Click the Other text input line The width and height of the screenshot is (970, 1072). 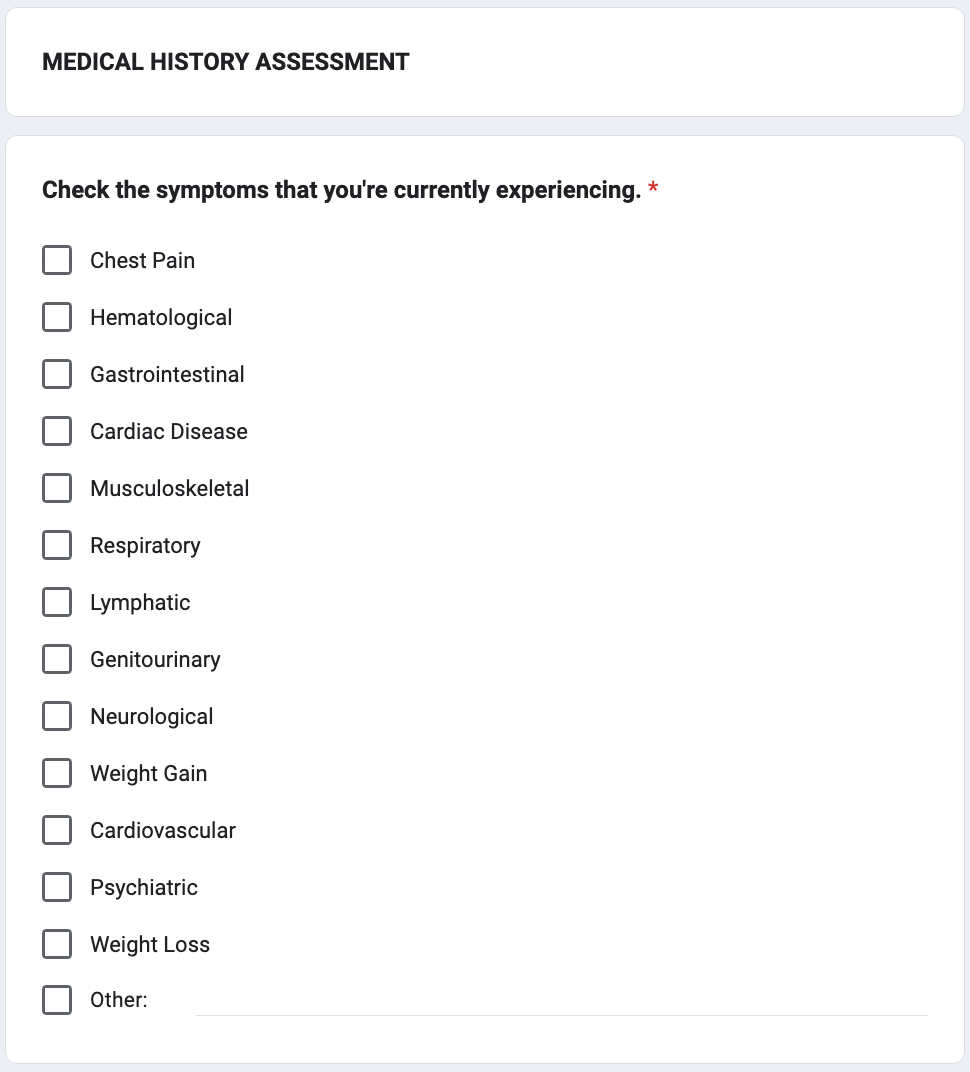point(561,1001)
